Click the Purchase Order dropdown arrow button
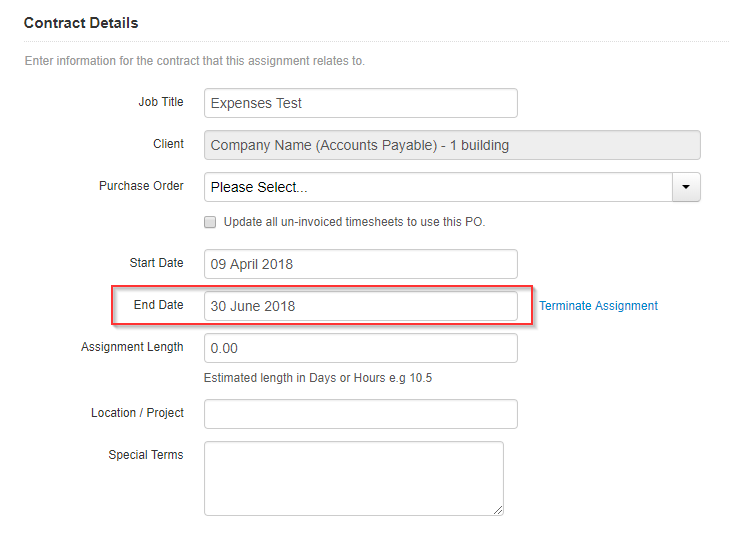 click(x=686, y=187)
